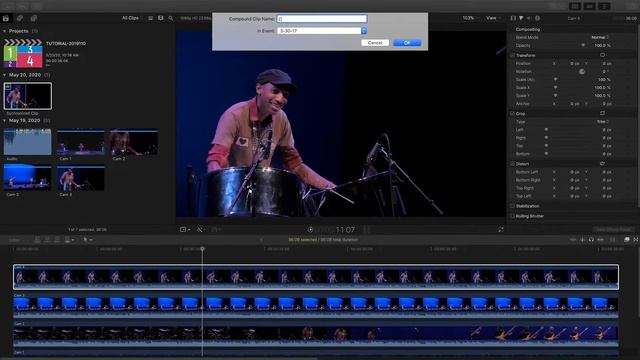Enable the Rolling Shutter checkbox
Image resolution: width=640 pixels, height=360 pixels.
[512, 216]
